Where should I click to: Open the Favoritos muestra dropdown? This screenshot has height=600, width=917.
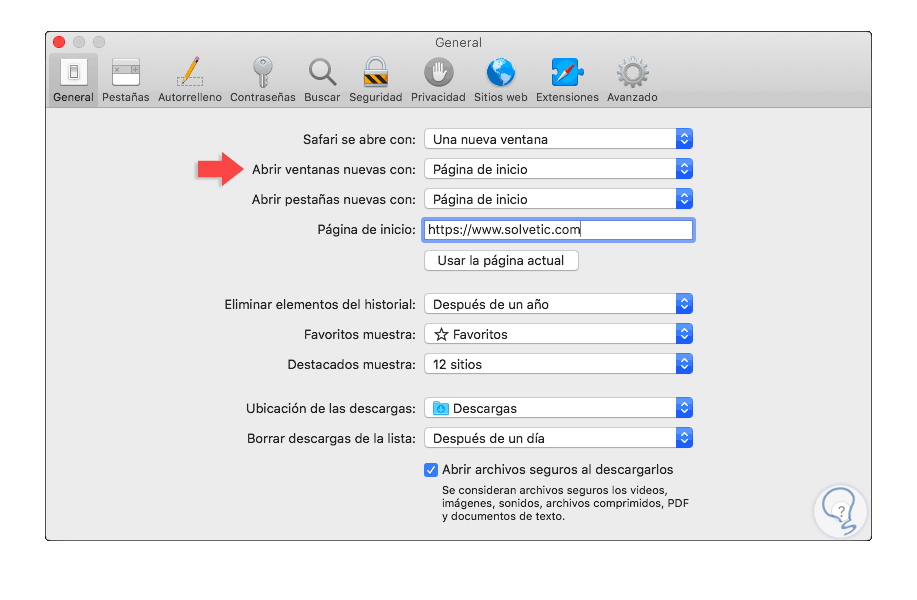point(559,335)
